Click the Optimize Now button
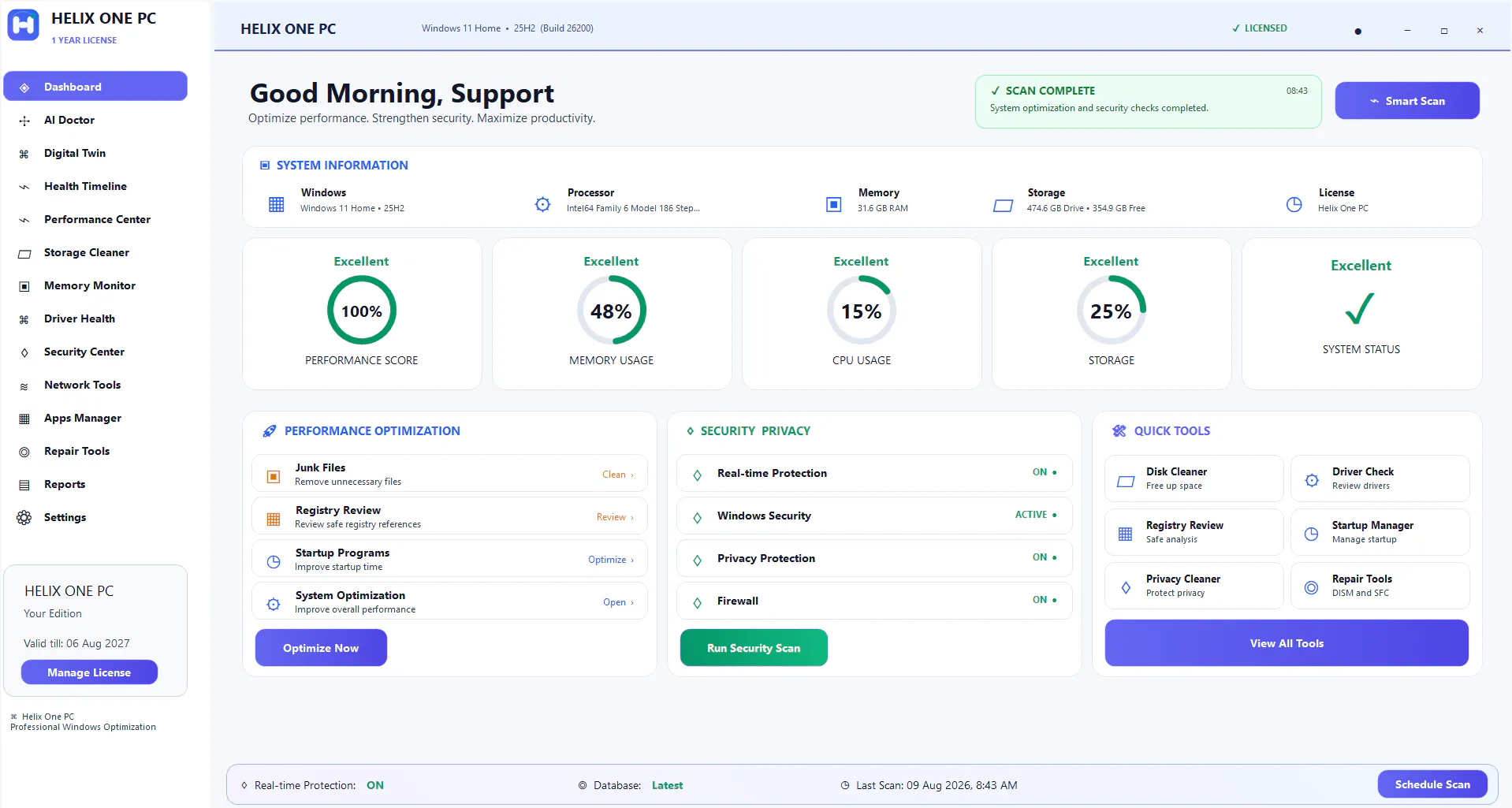Viewport: 1512px width, 808px height. (321, 648)
